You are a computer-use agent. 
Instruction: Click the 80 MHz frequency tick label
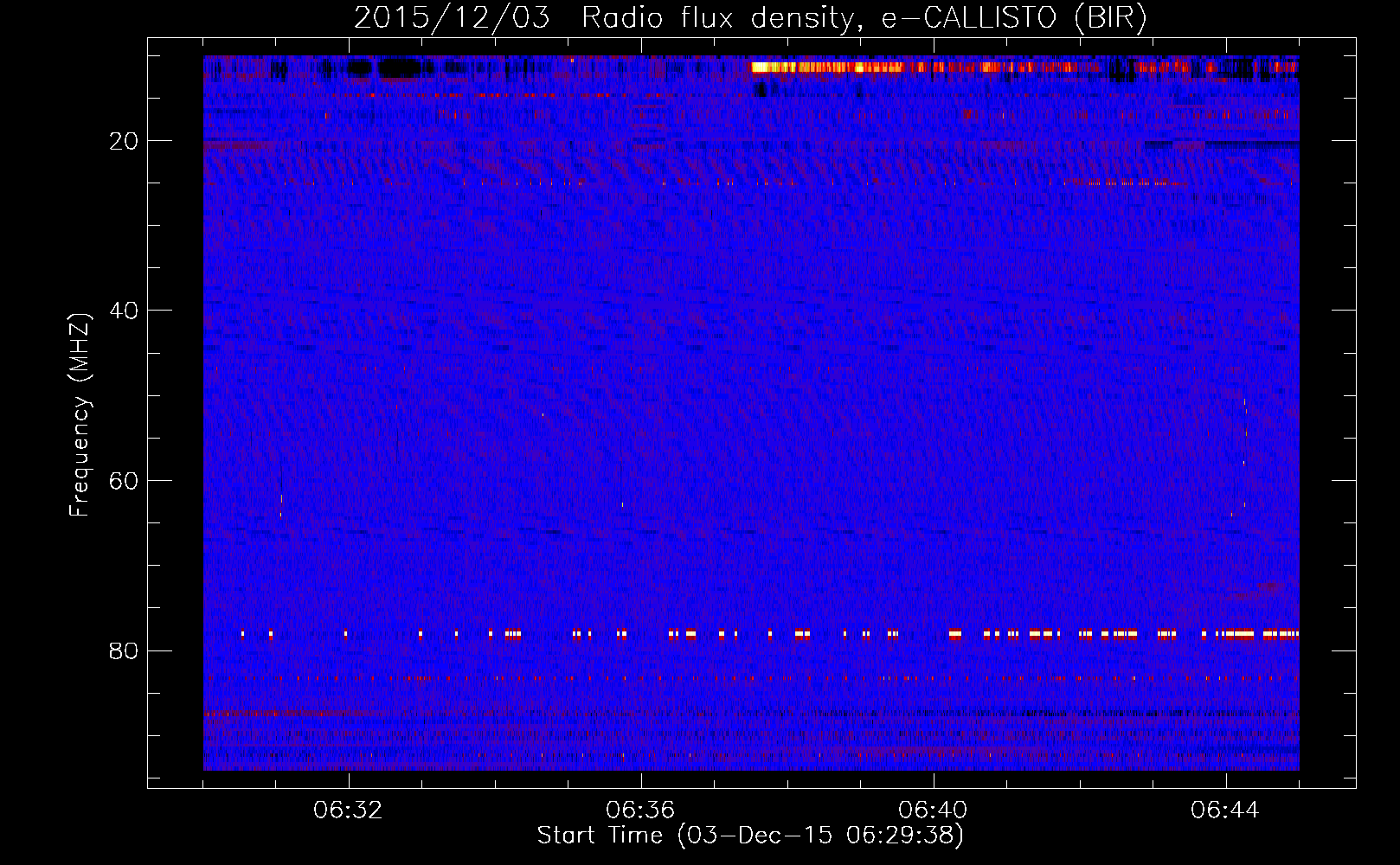[125, 650]
